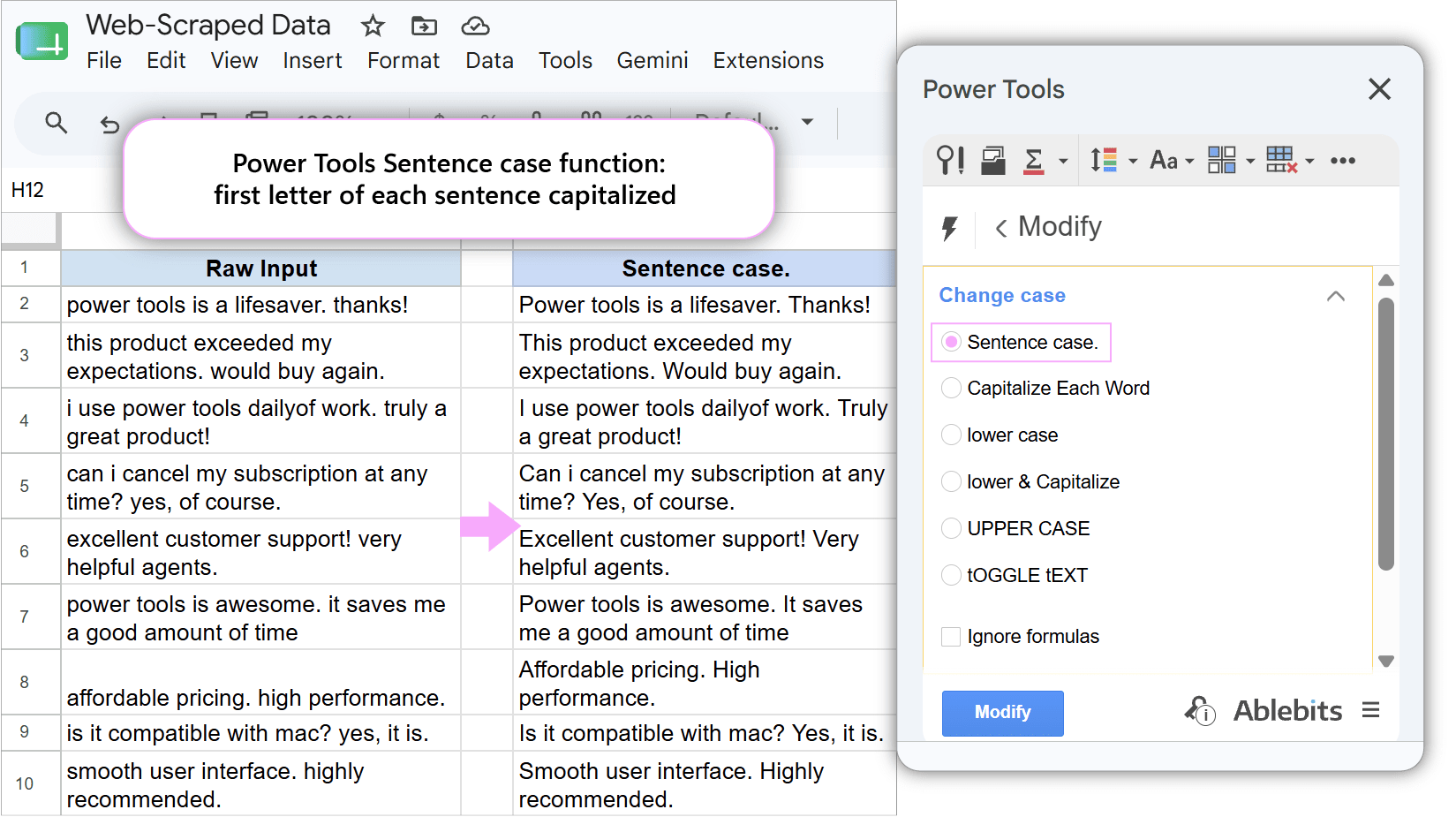This screenshot has height=817, width=1456.
Task: Click the blue Modify button
Action: click(1002, 713)
